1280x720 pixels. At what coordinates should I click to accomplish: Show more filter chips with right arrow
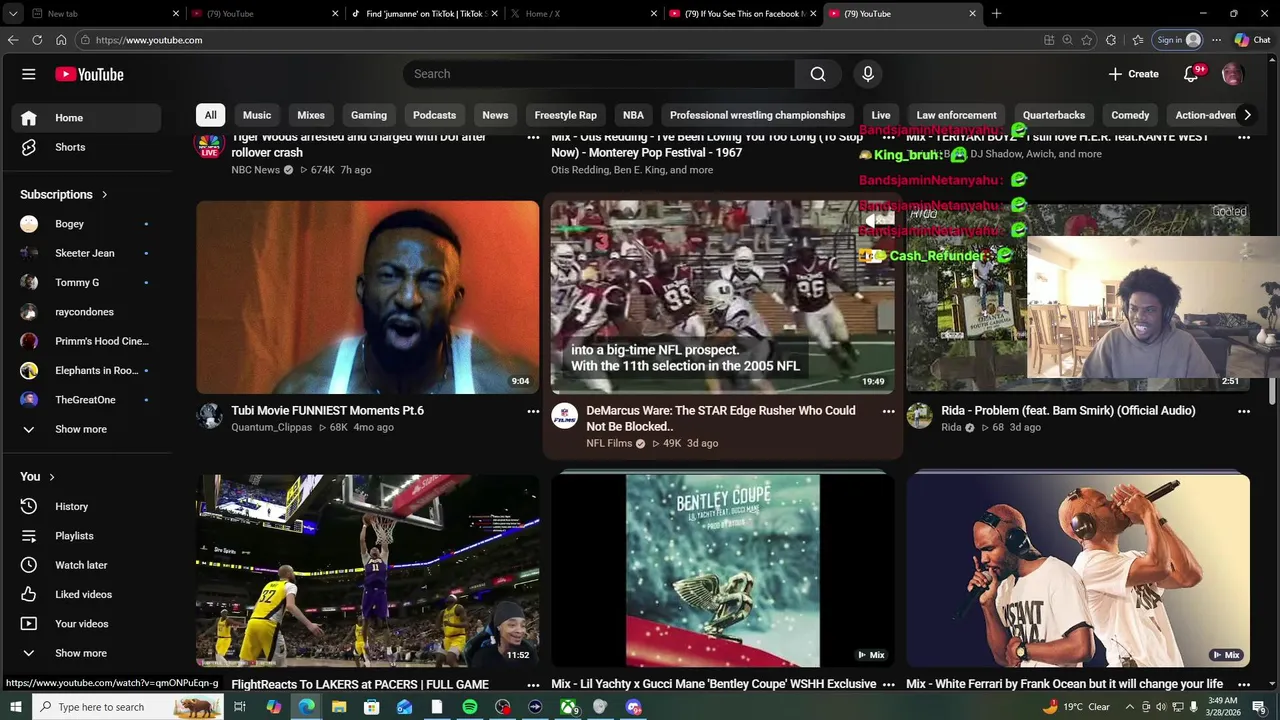pyautogui.click(x=1247, y=115)
